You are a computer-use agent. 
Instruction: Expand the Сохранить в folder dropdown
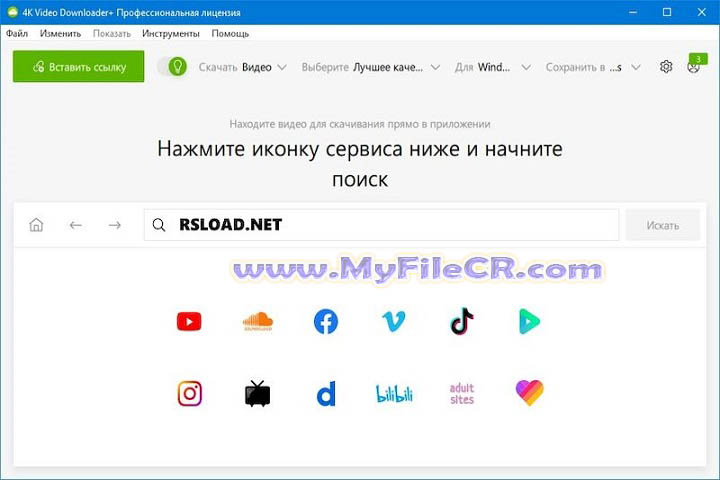593,68
